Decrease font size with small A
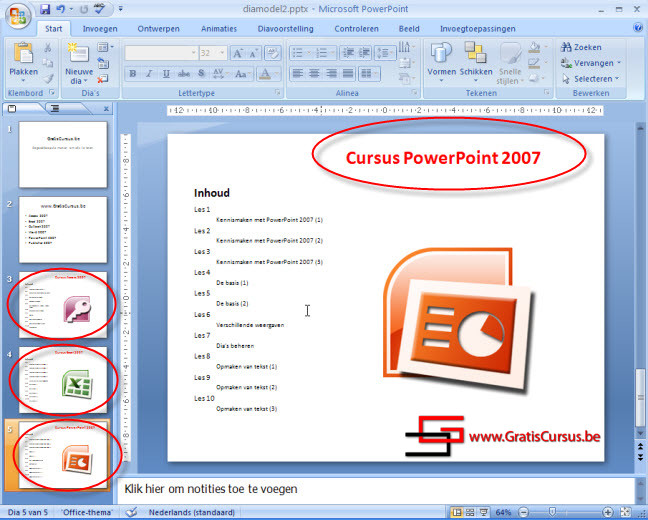The width and height of the screenshot is (648, 520). point(253,53)
